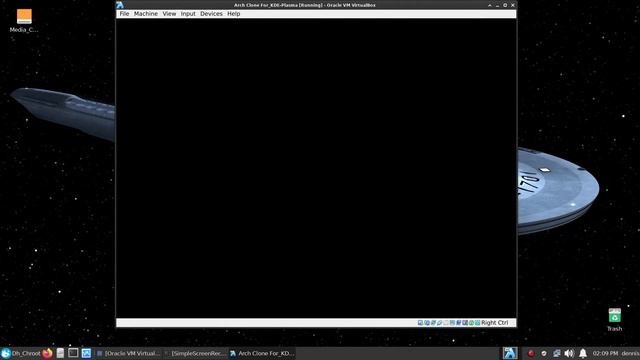Click inside the black VM display area
The image size is (640, 360).
pos(316,168)
